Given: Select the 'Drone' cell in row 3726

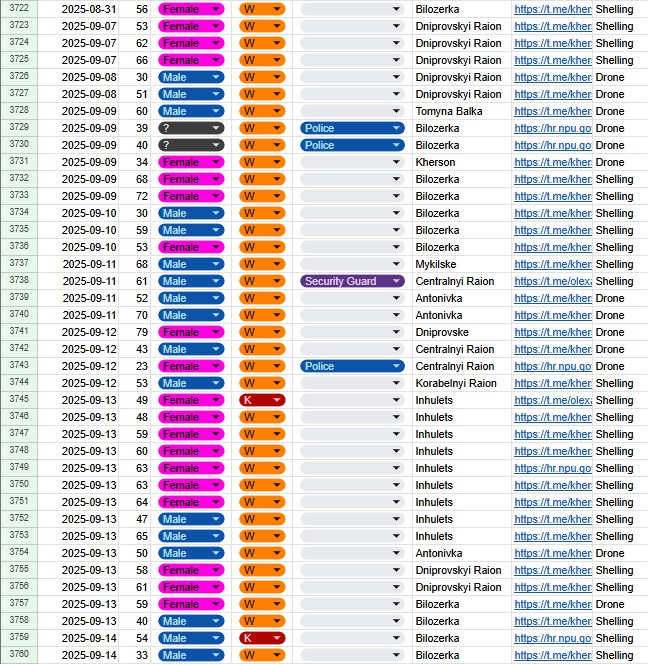Looking at the screenshot, I should point(620,77).
